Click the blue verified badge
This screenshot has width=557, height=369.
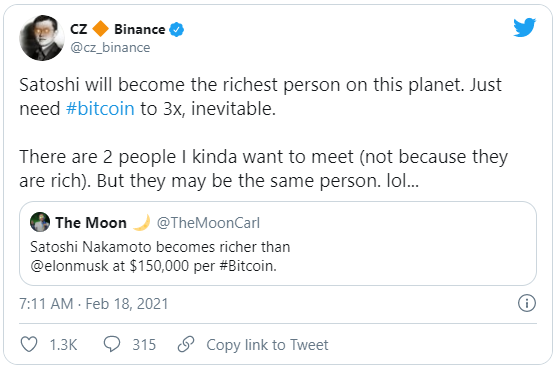coord(177,29)
